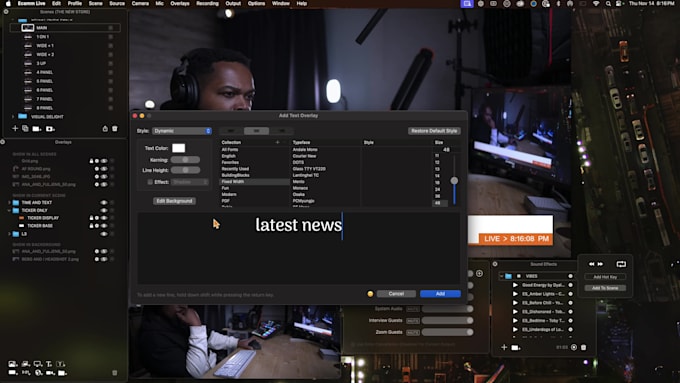The image size is (680, 383).
Task: Select Fixed Width font collection
Action: tap(255, 182)
